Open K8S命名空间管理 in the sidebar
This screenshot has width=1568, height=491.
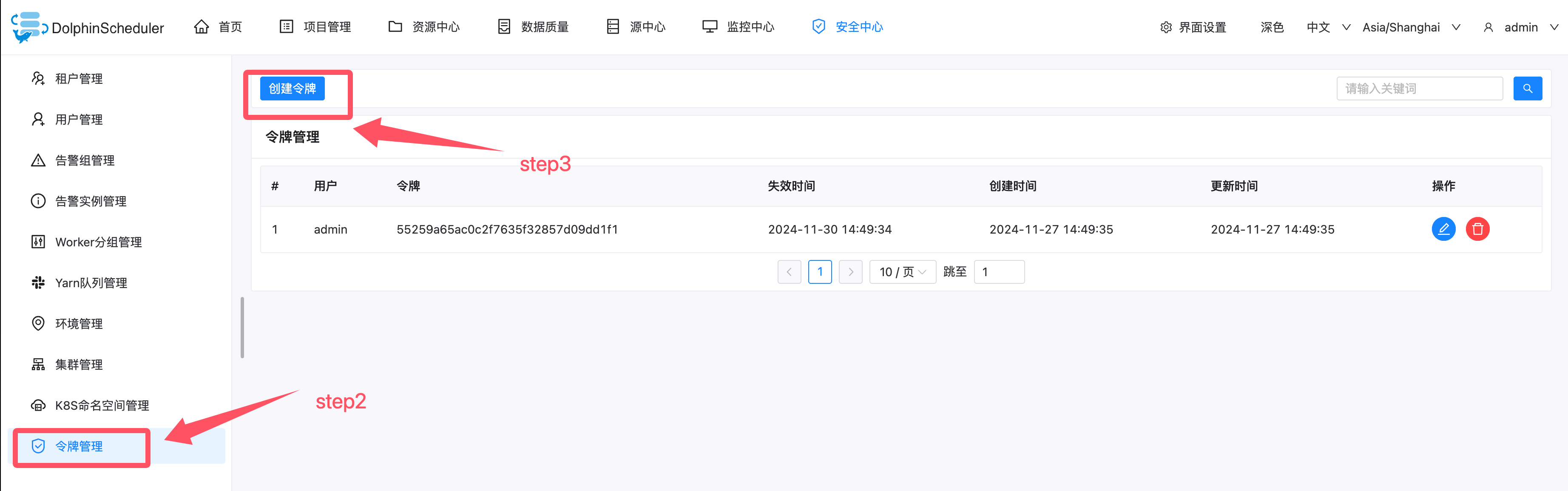tap(102, 405)
